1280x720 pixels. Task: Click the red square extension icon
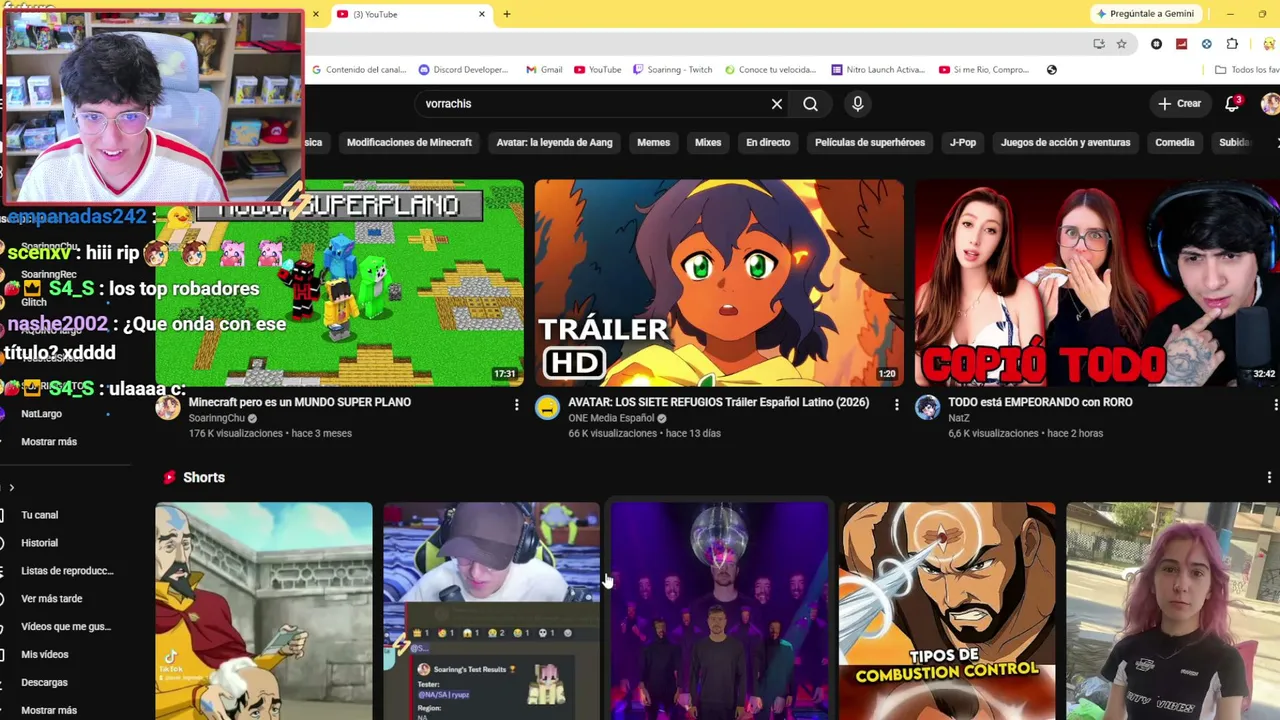[1181, 44]
